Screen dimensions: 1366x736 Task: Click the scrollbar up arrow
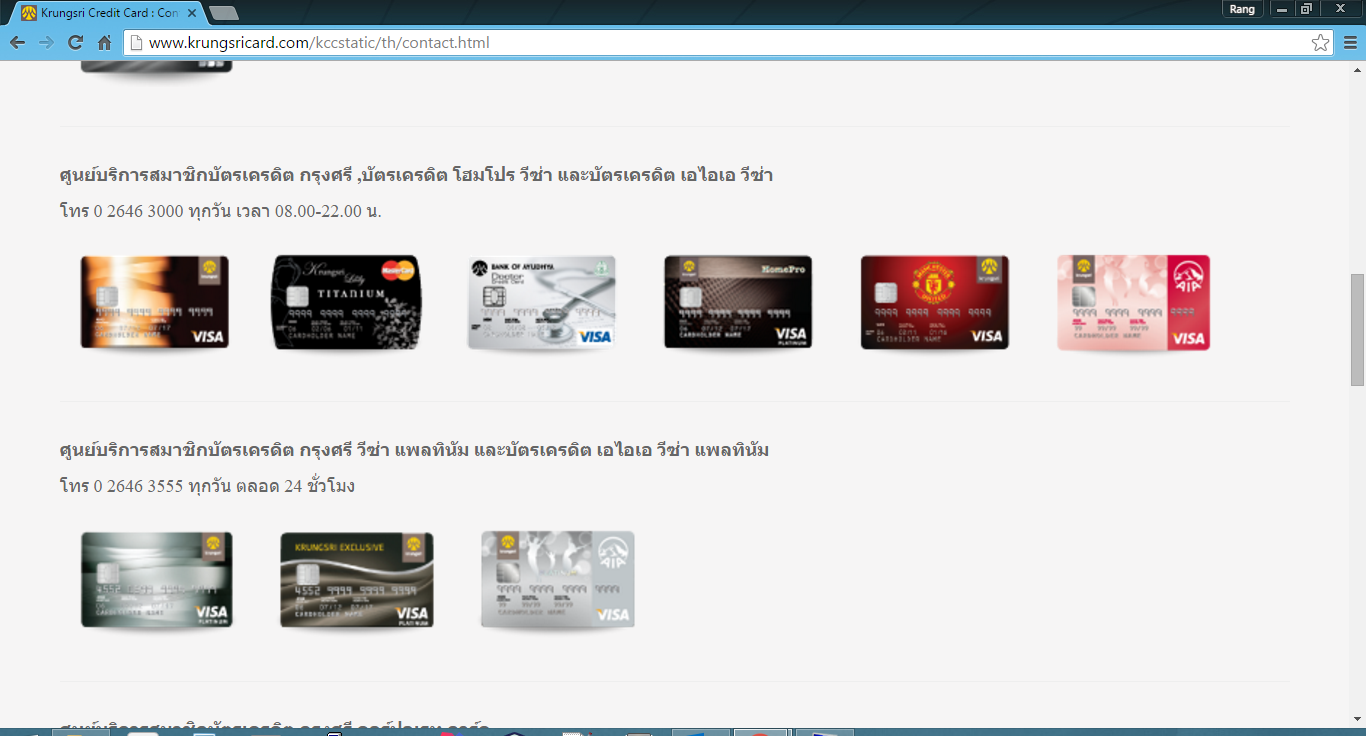point(1357,68)
